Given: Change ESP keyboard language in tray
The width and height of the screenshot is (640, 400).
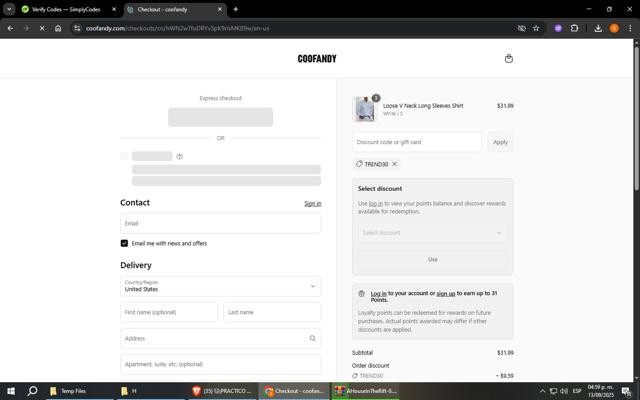Looking at the screenshot, I should (x=576, y=391).
